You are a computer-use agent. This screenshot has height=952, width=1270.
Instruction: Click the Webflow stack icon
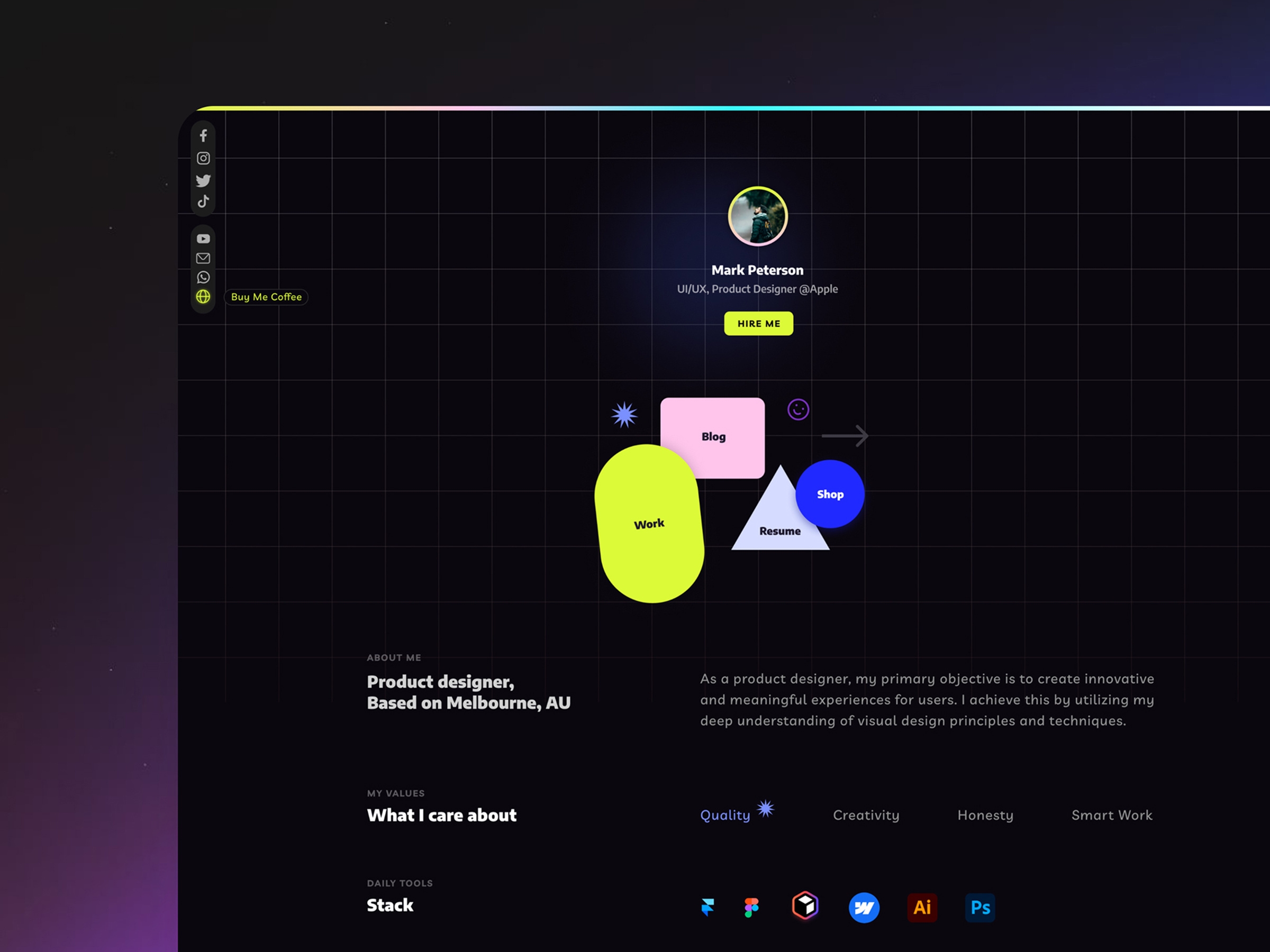(864, 907)
